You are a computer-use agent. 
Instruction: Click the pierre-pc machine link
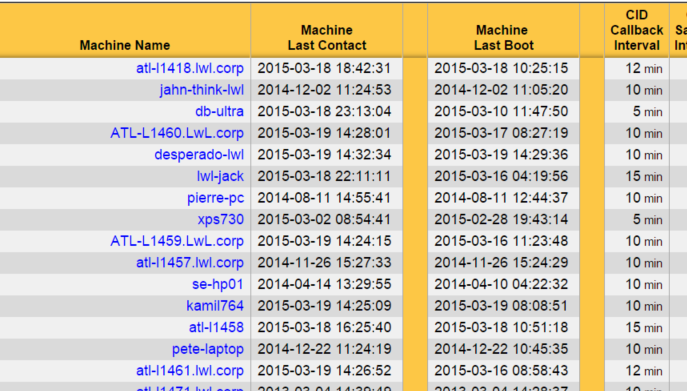216,198
